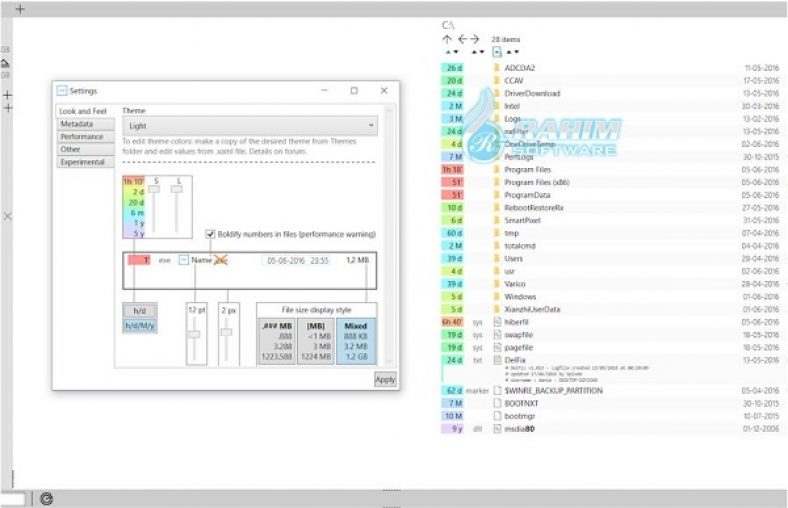788x508 pixels.
Task: Click the Settings window title icon
Action: (x=62, y=90)
